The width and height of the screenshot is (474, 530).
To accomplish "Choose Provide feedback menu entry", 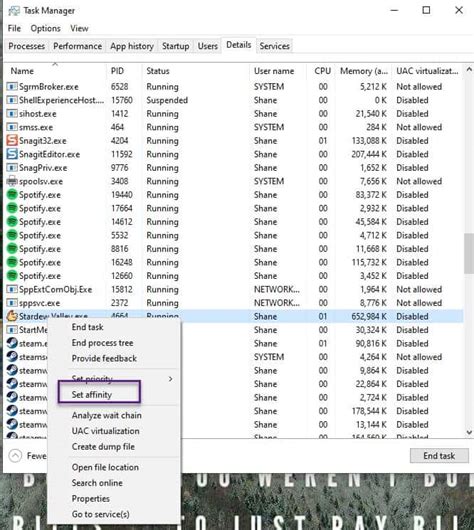I will (x=104, y=358).
